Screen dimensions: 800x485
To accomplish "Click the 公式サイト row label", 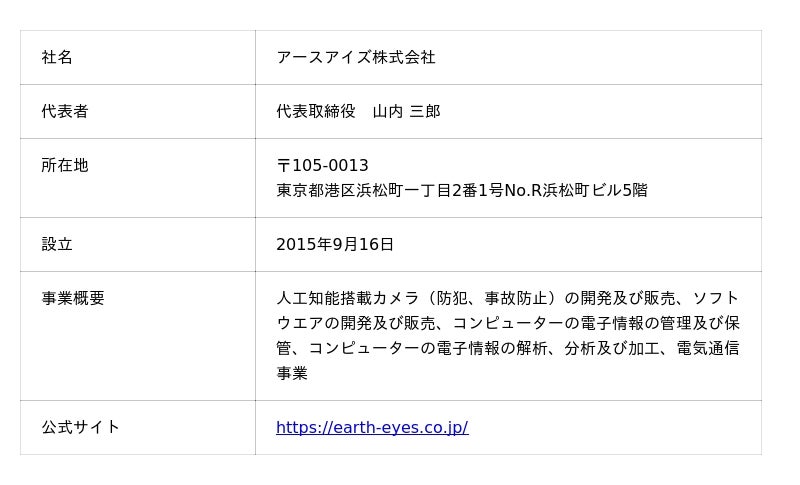I will pos(81,428).
